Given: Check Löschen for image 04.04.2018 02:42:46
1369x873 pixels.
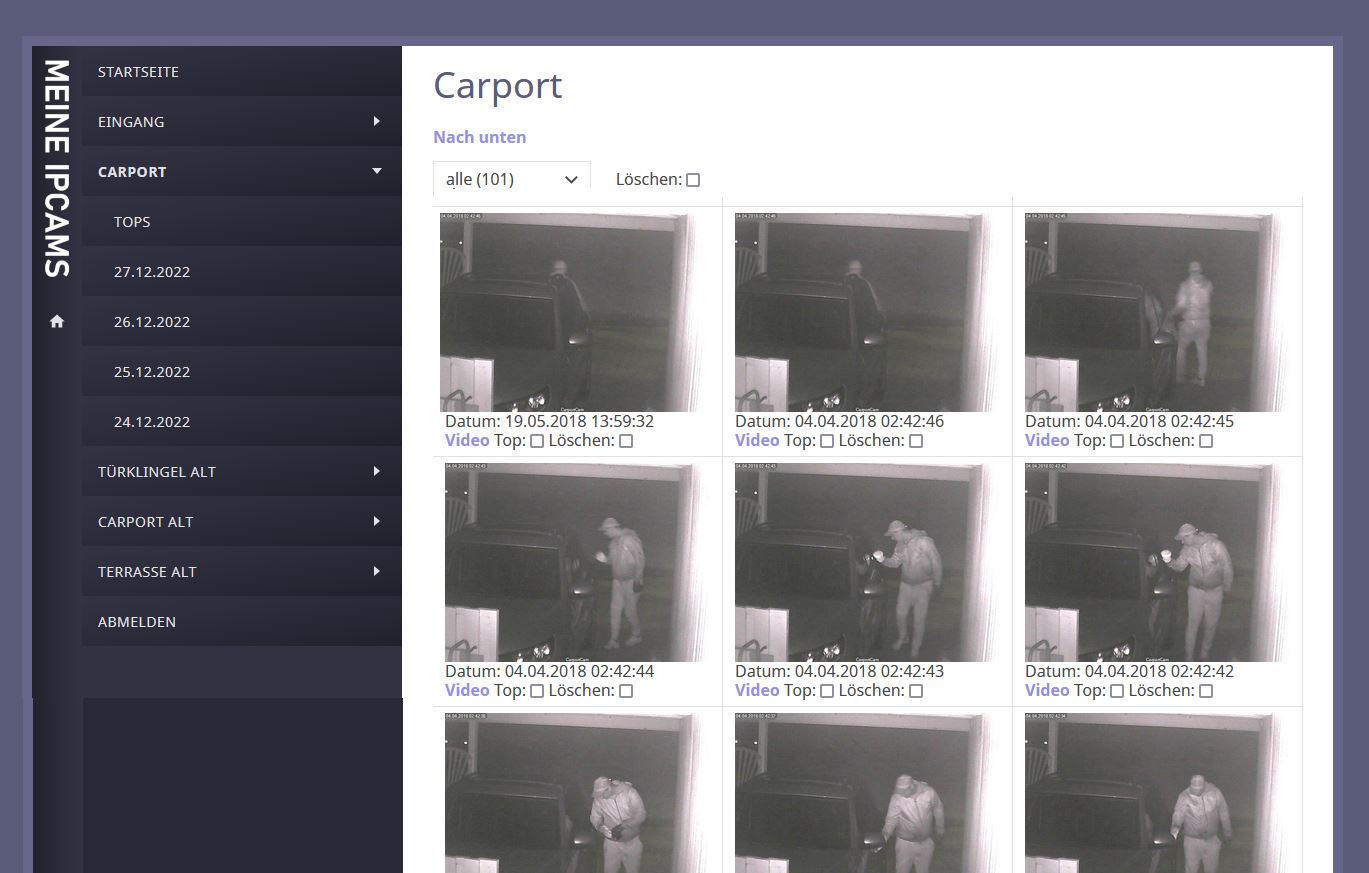Looking at the screenshot, I should (x=916, y=441).
